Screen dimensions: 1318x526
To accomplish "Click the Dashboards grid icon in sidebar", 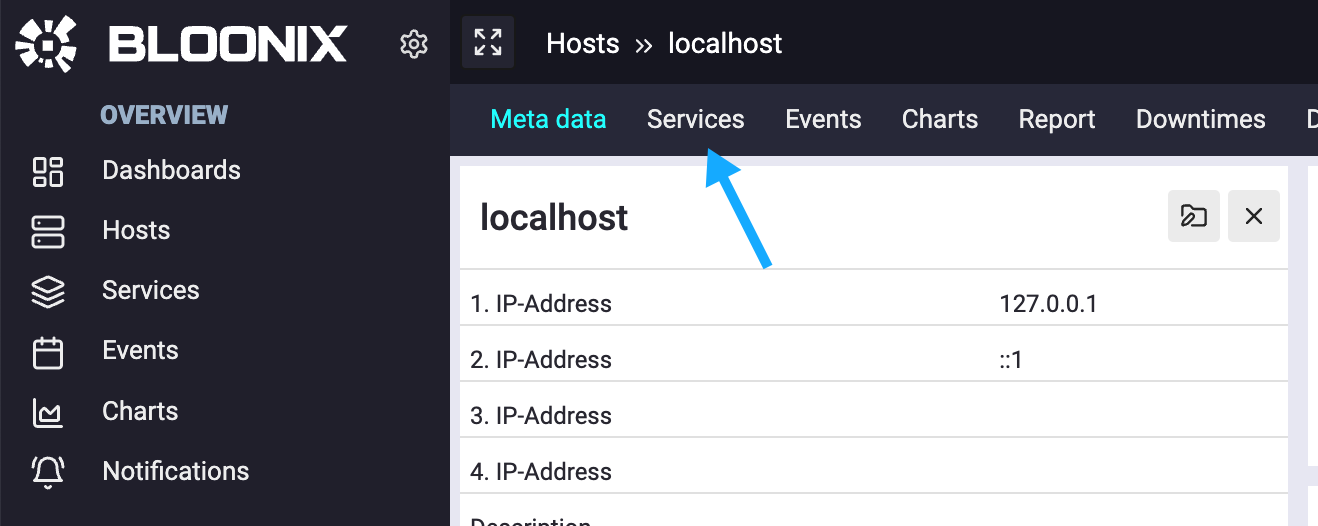I will pyautogui.click(x=48, y=171).
